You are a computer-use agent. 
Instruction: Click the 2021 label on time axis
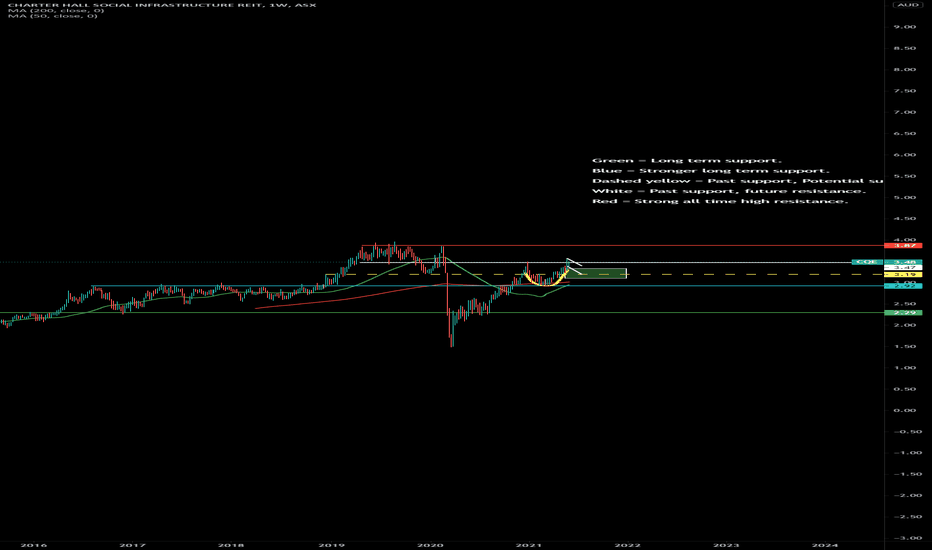click(x=529, y=545)
